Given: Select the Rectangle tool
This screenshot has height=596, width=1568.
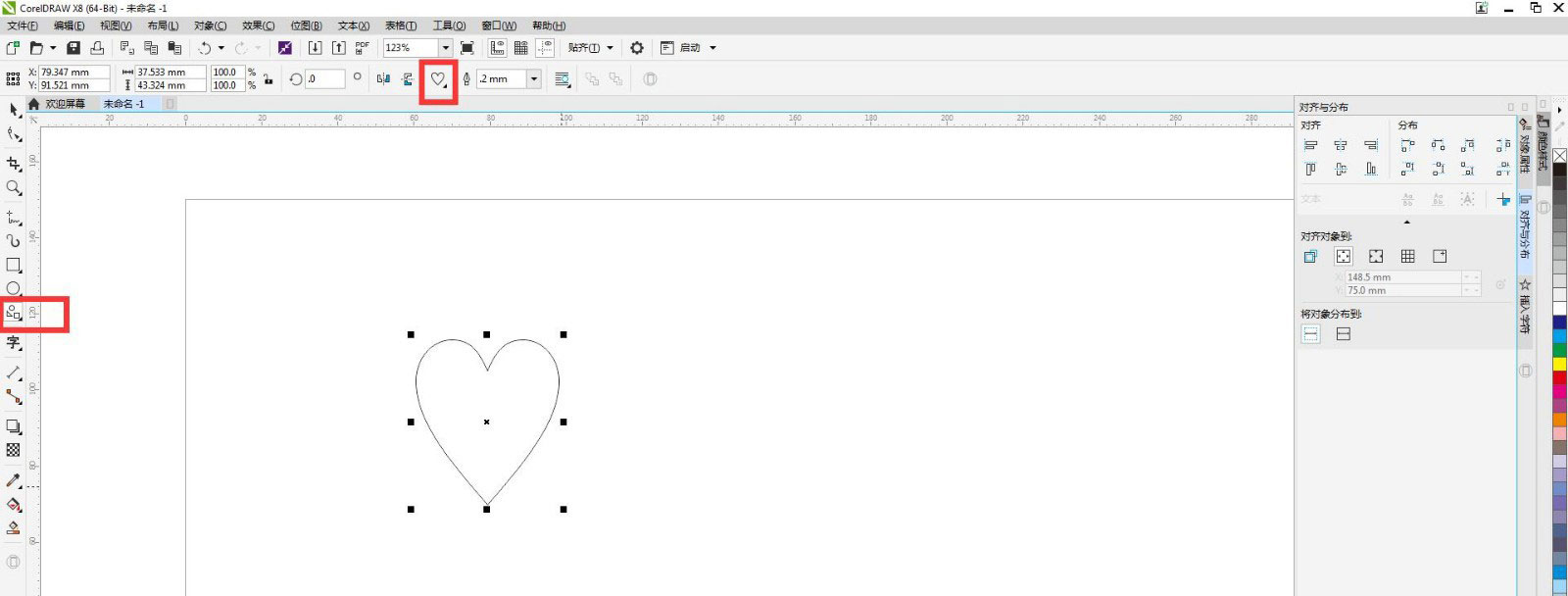Looking at the screenshot, I should 14,265.
